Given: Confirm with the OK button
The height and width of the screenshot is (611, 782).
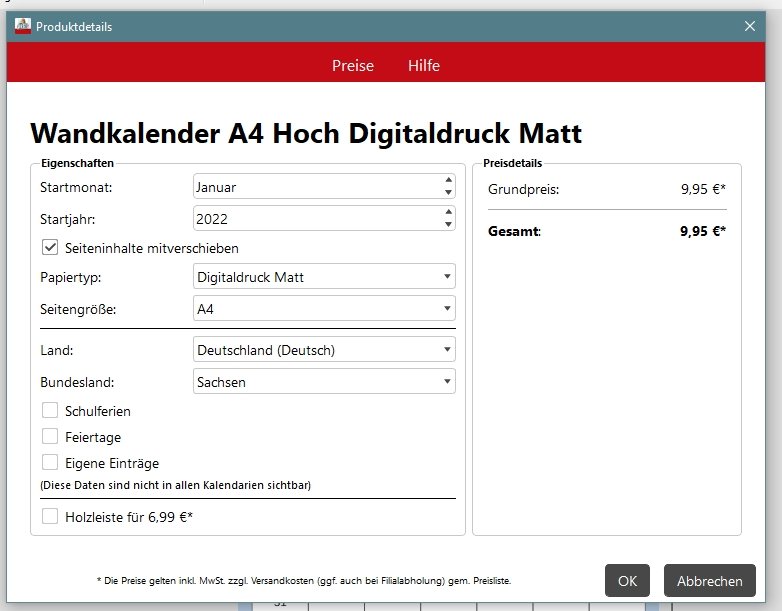Looking at the screenshot, I should click(x=627, y=581).
